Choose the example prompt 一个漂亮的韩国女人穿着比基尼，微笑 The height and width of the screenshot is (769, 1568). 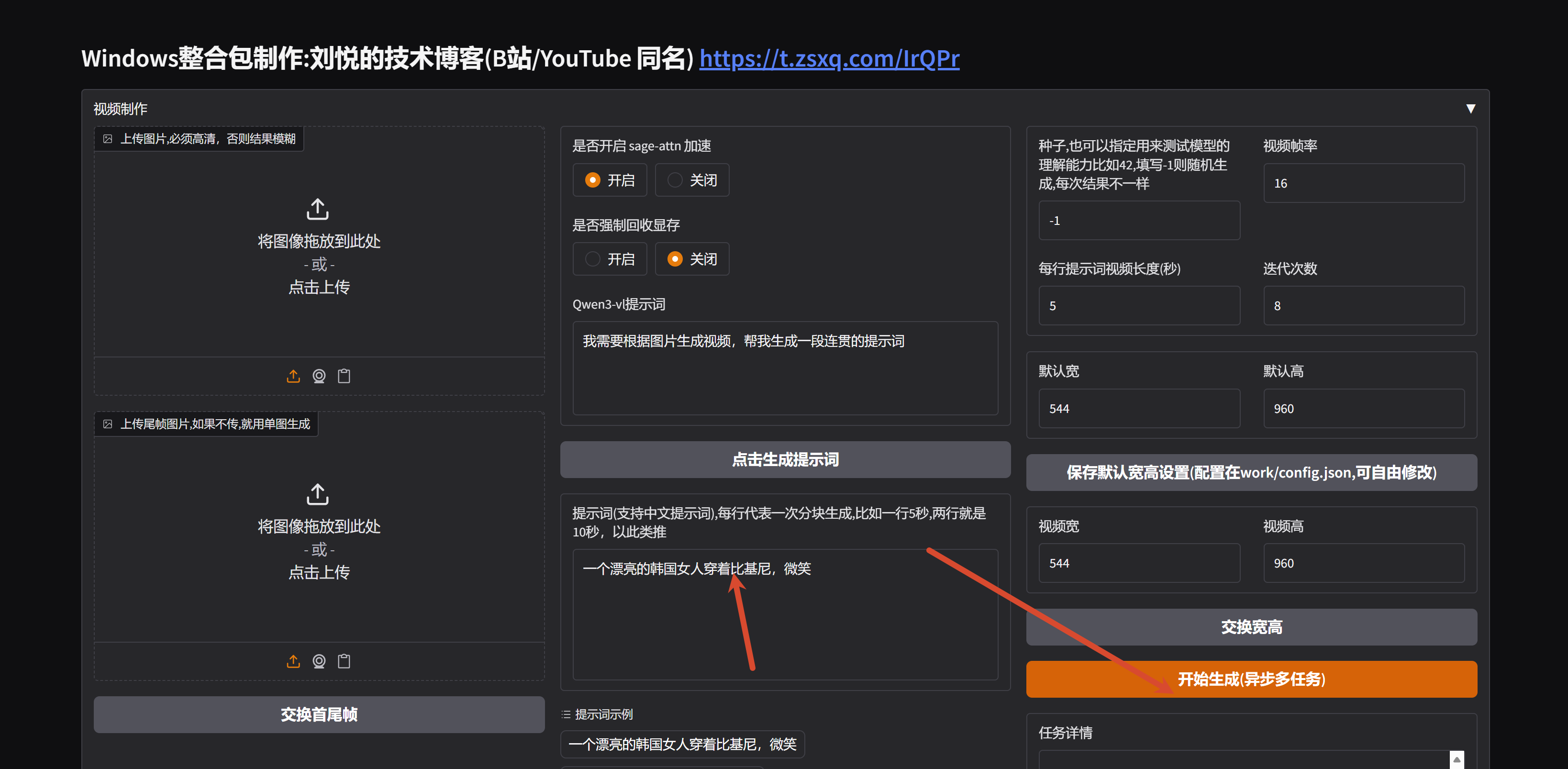pos(682,744)
